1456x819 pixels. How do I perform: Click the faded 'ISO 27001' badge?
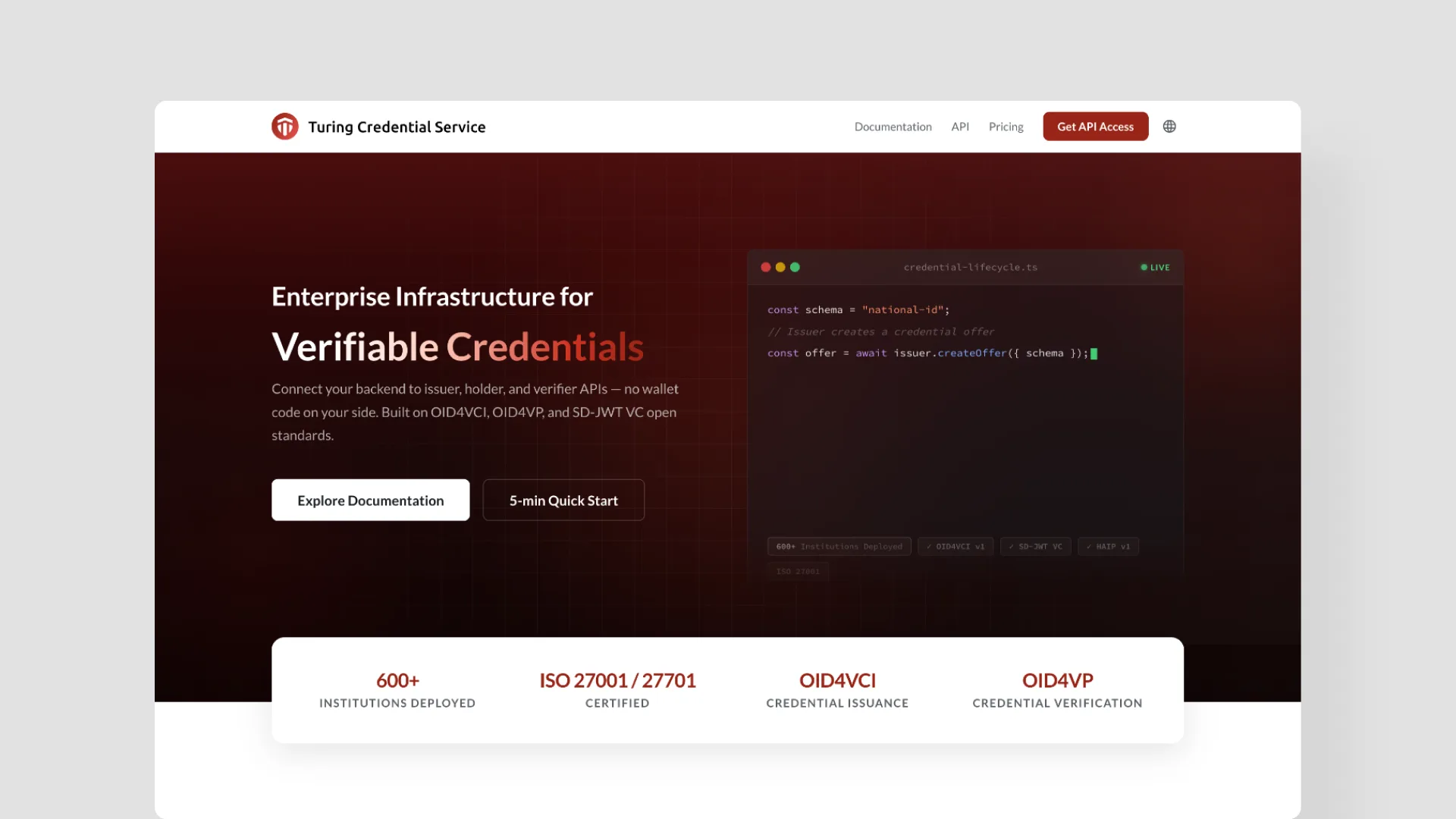tap(798, 572)
